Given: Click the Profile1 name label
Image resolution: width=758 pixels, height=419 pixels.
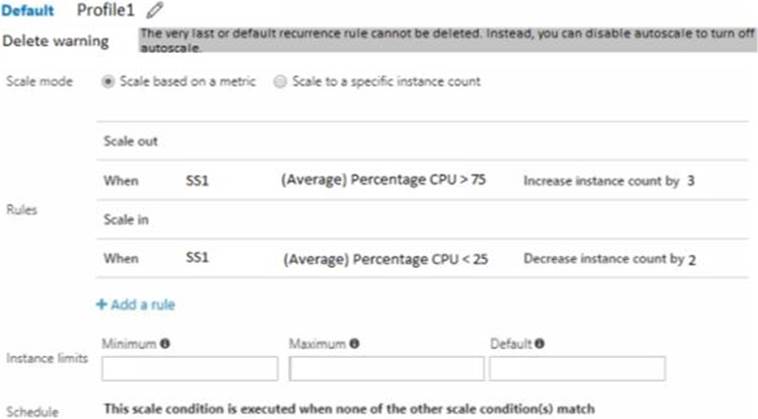Looking at the screenshot, I should click(x=107, y=11).
